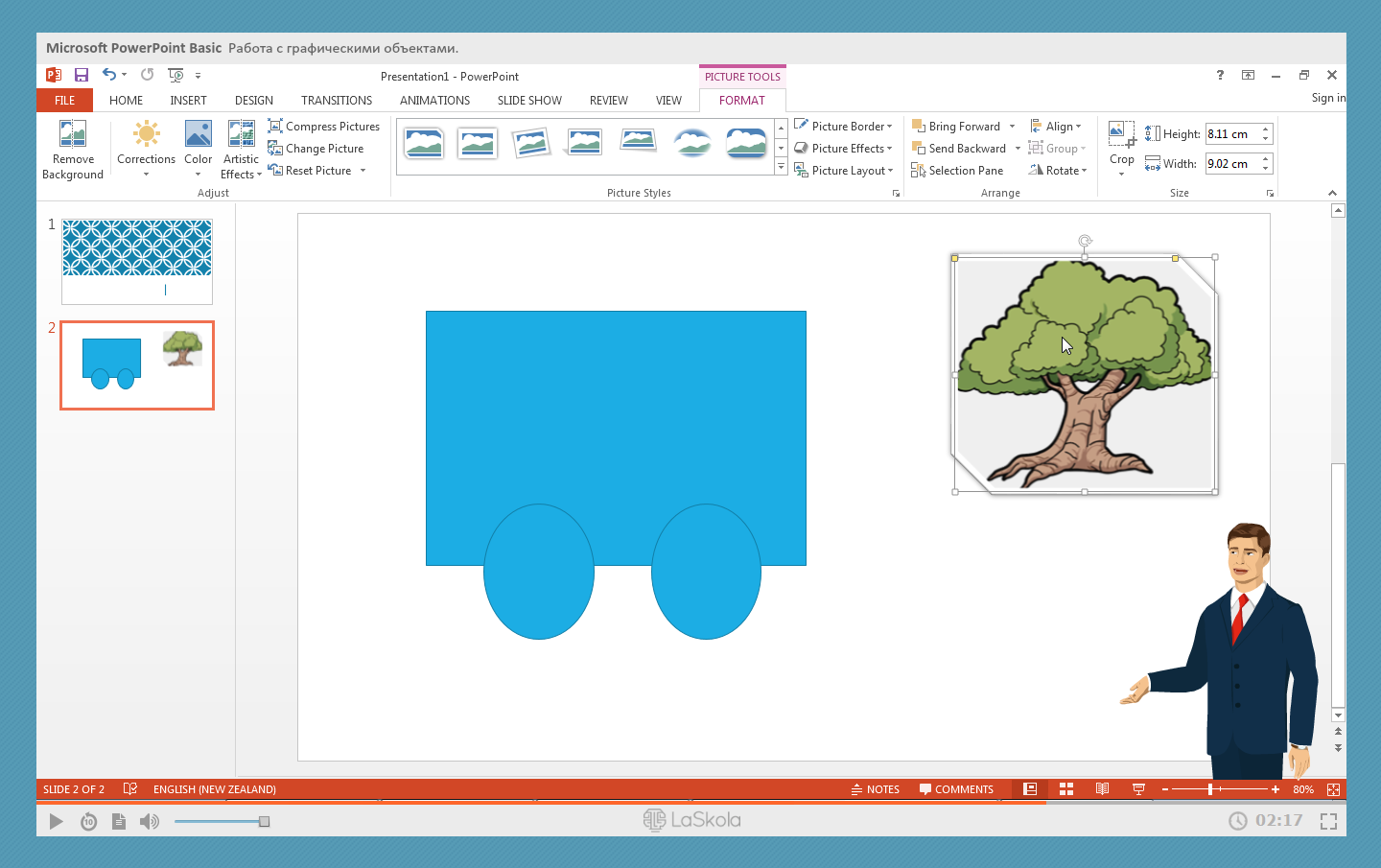Switch to Slide Sorter view icon

tap(1066, 789)
